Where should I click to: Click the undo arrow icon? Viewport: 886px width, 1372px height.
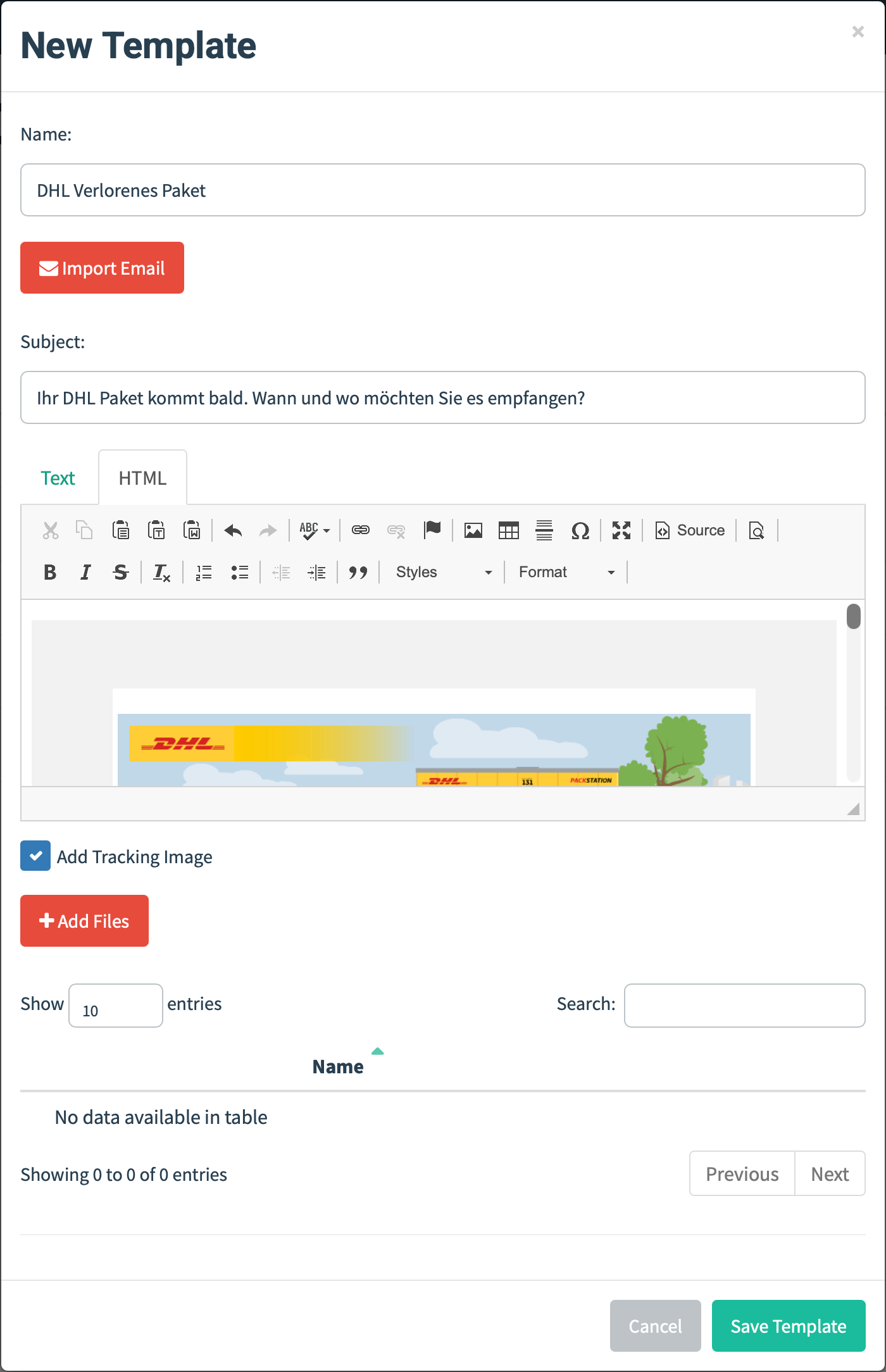pos(234,530)
